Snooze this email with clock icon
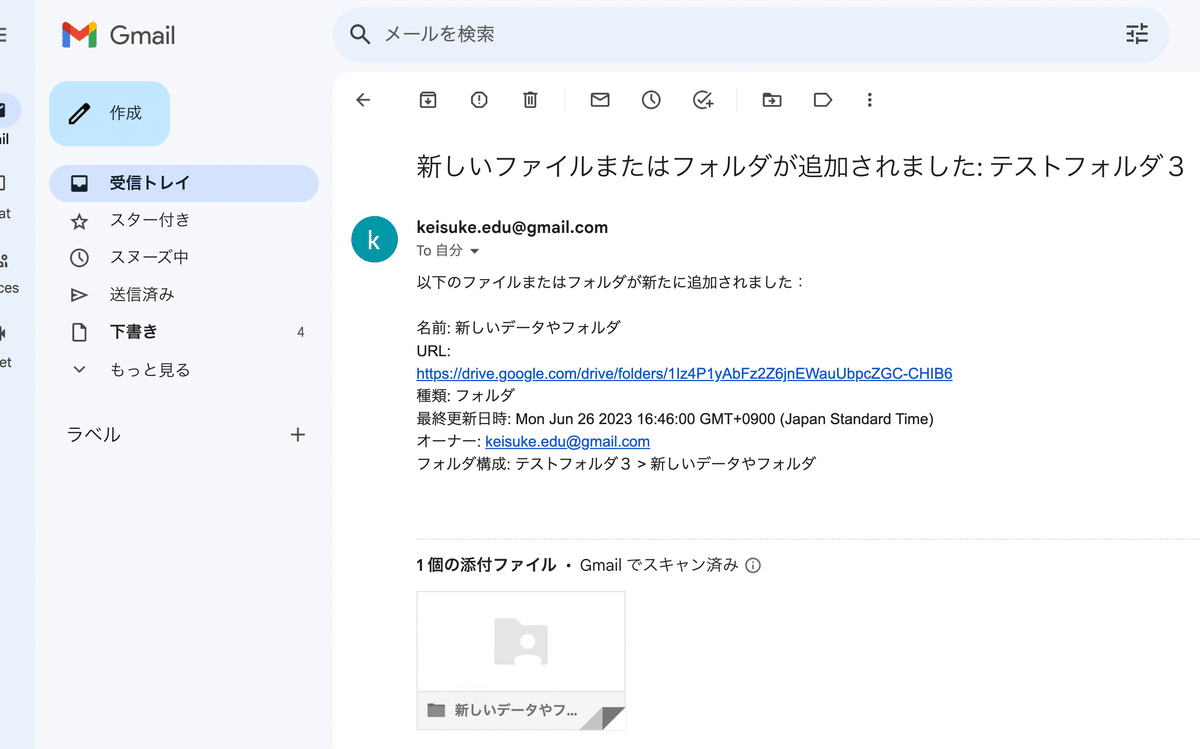 [651, 100]
